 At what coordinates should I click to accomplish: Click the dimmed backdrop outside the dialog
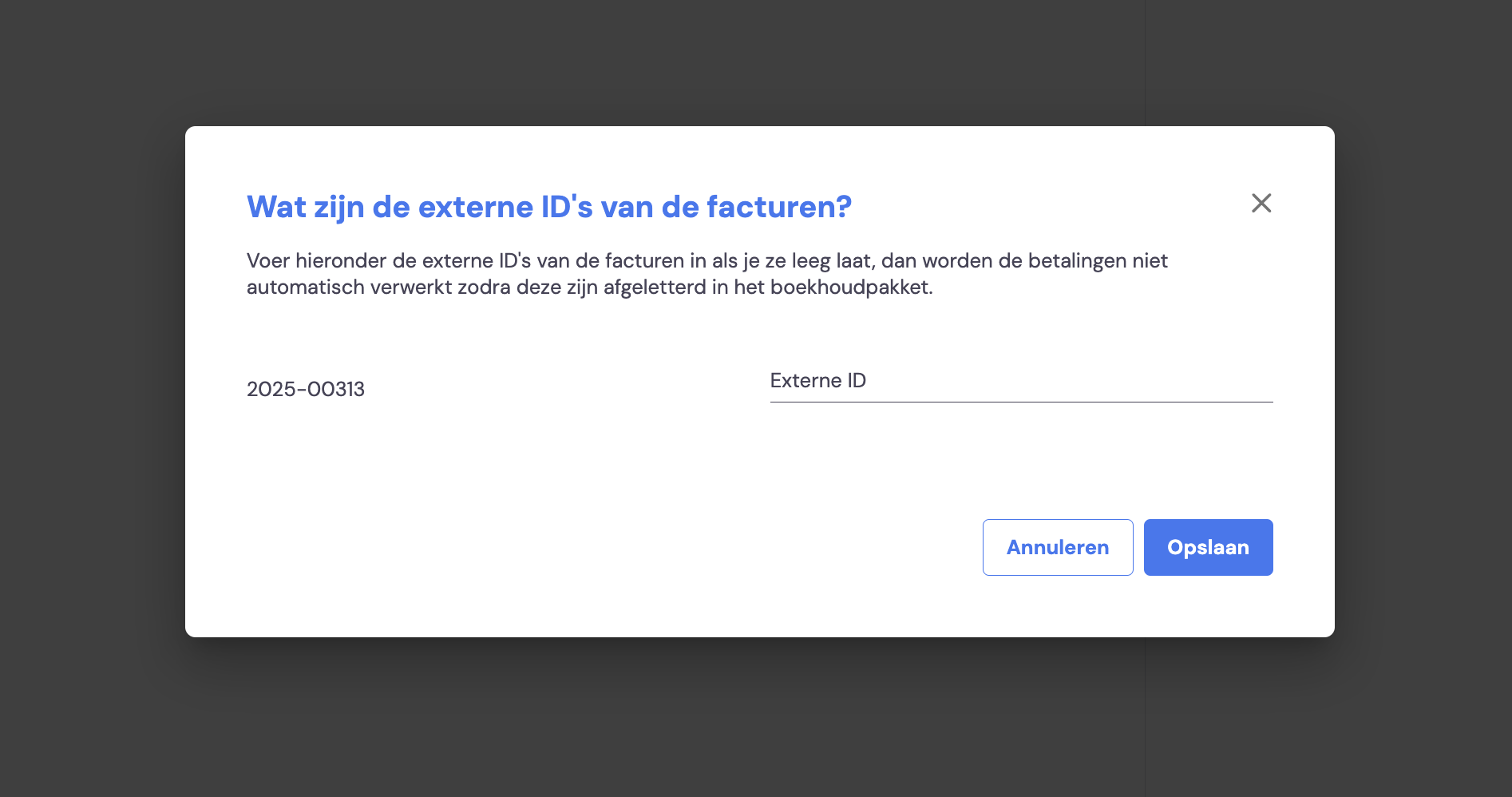pos(92,399)
